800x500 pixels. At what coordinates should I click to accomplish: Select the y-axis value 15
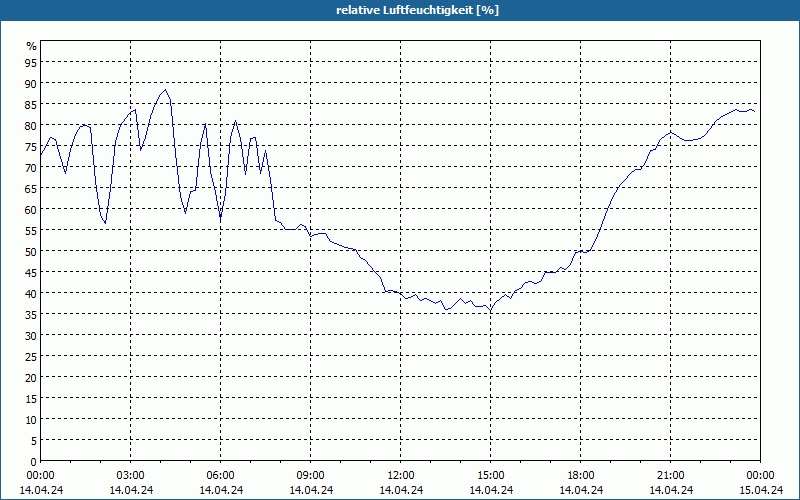[31, 398]
